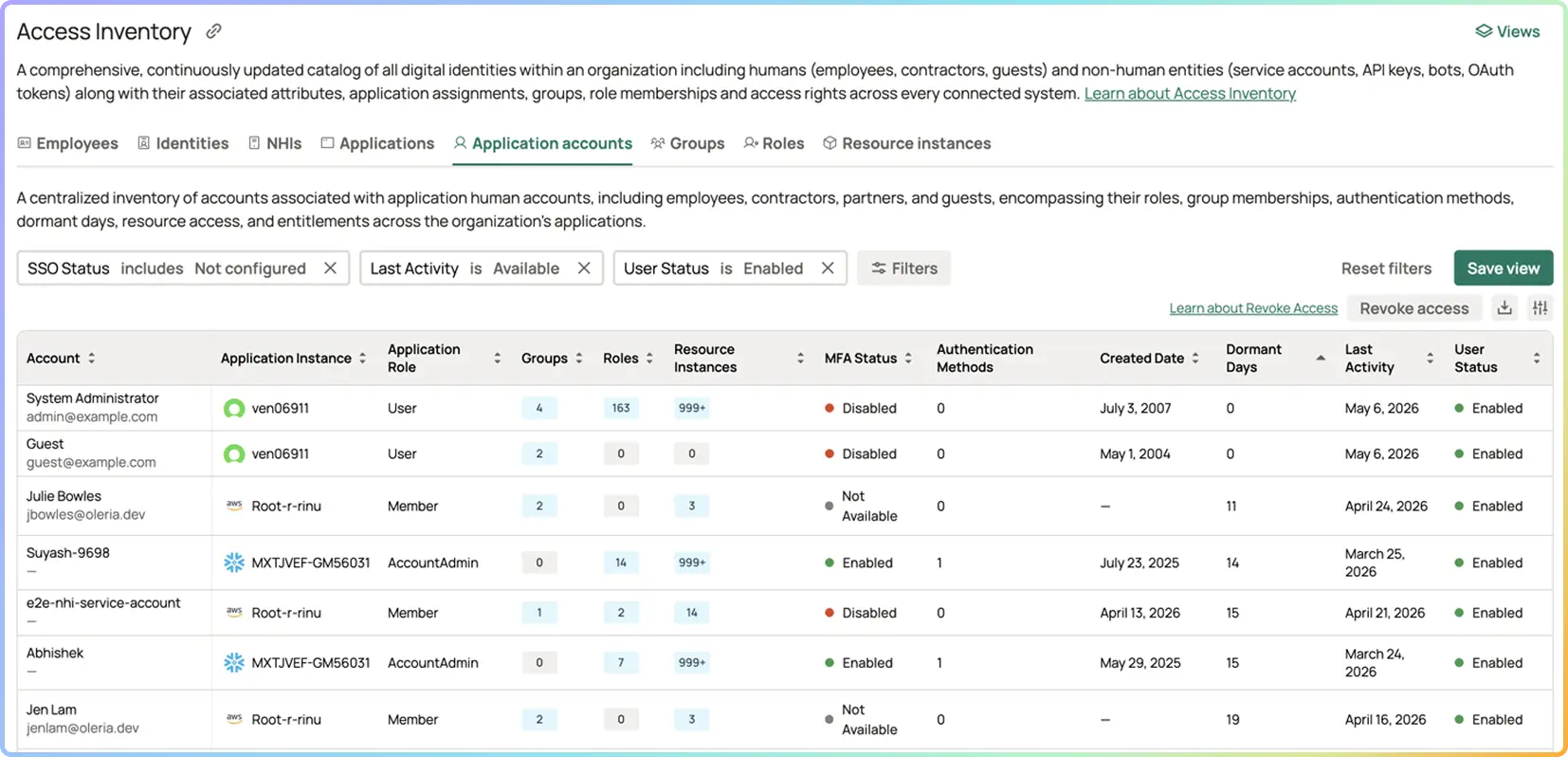
Task: Click ven06911 icon in Guest row
Action: click(234, 453)
